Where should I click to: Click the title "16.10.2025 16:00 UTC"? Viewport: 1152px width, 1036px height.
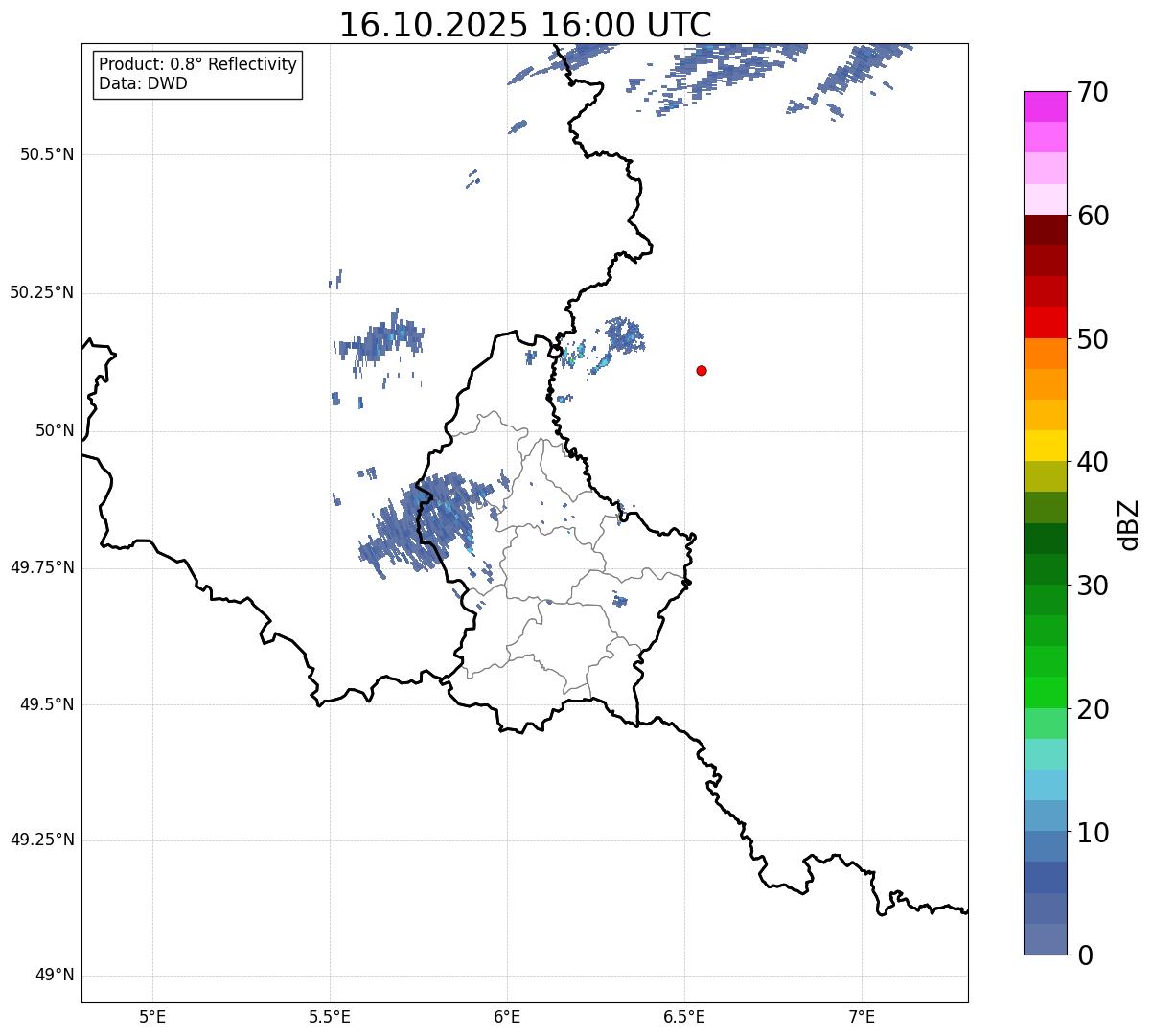(x=525, y=25)
